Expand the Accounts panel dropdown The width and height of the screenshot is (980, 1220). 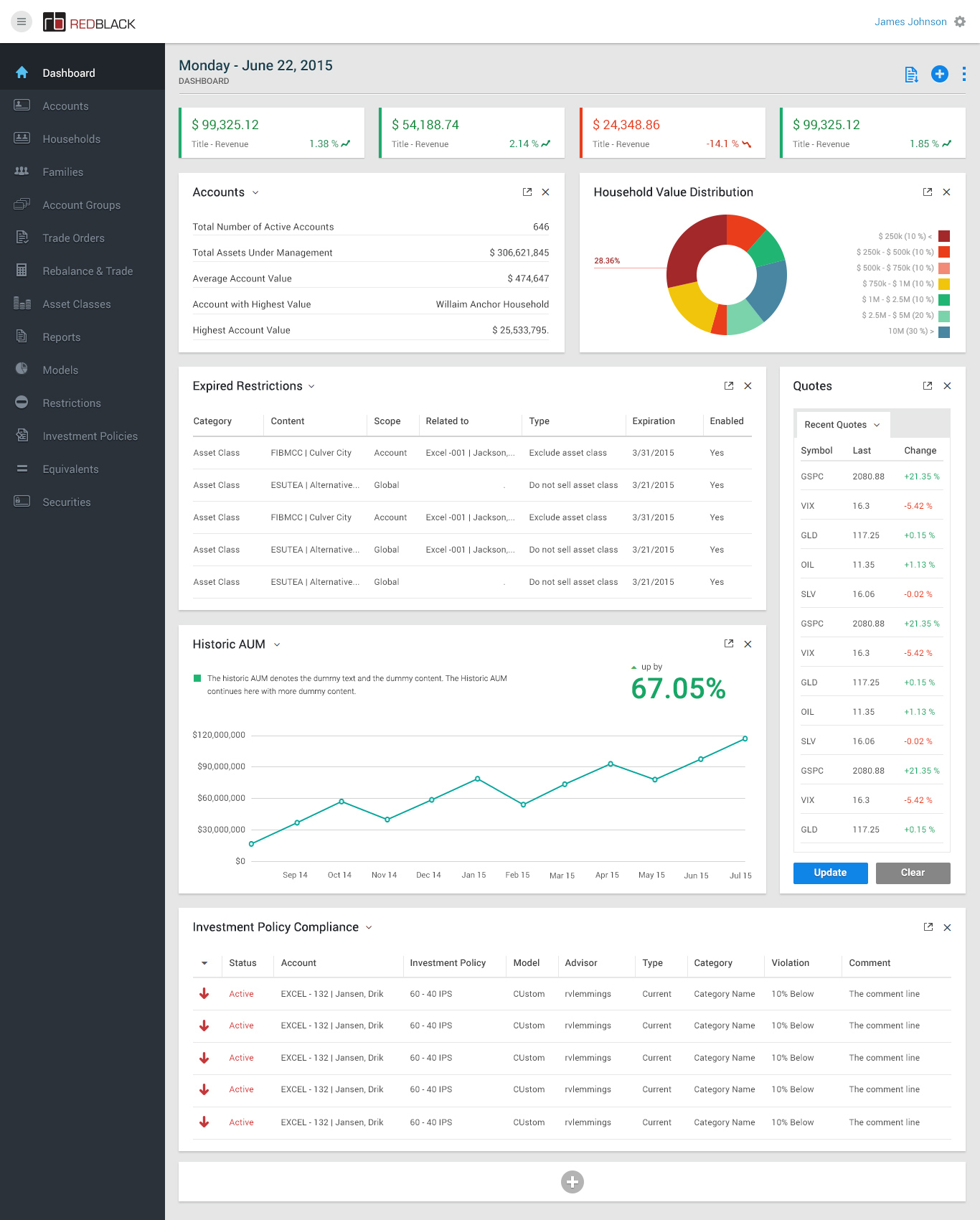coord(255,193)
